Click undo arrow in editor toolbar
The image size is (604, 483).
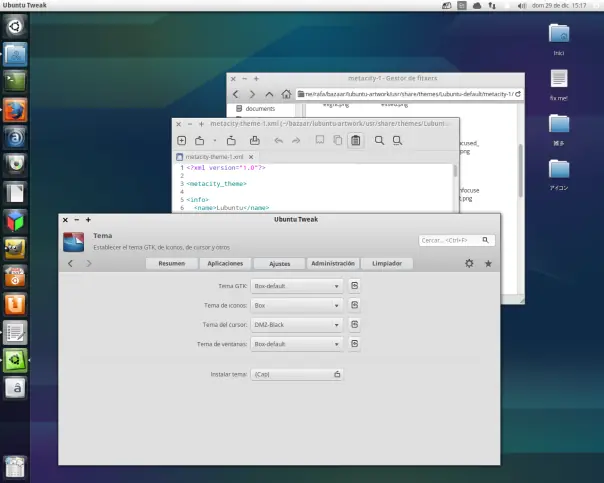click(279, 141)
